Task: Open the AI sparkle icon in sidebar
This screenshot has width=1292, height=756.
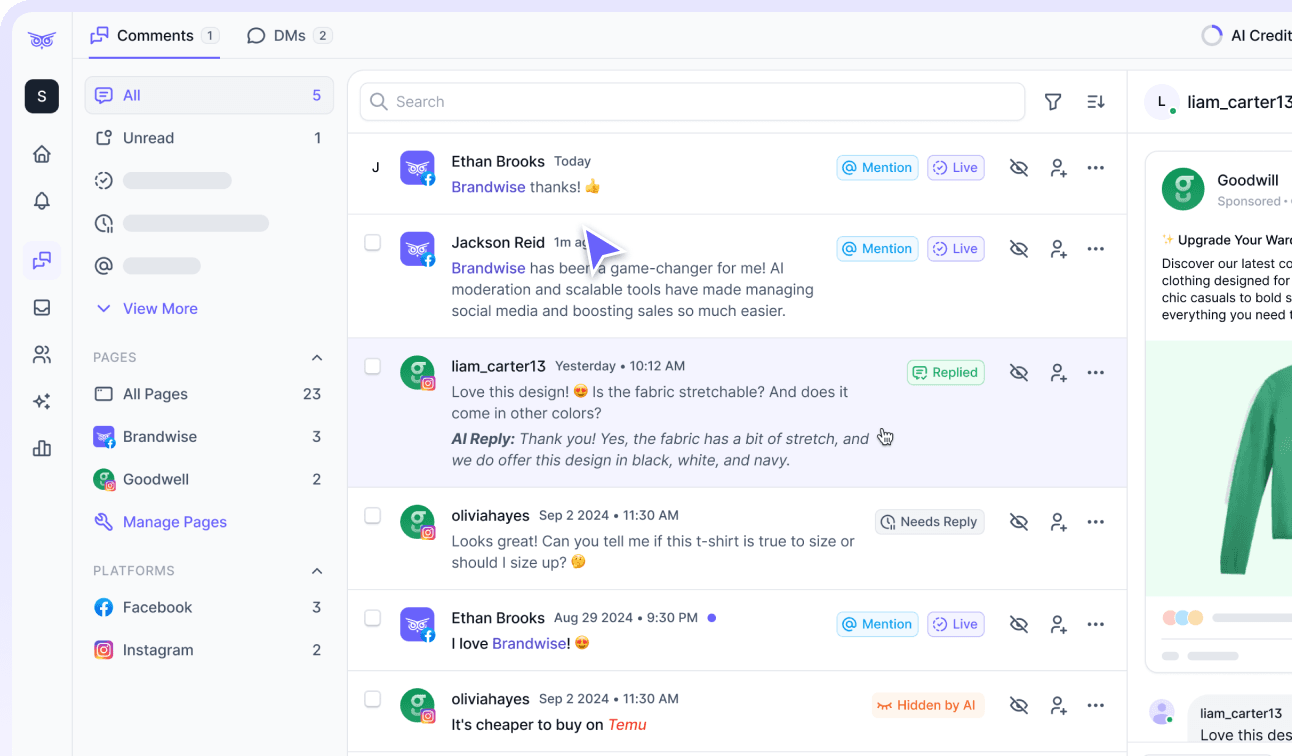Action: pos(42,401)
